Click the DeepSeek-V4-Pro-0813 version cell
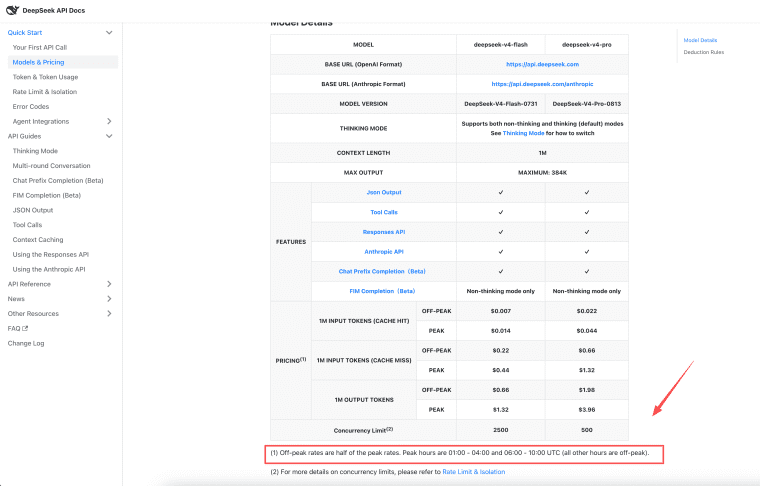 click(586, 104)
